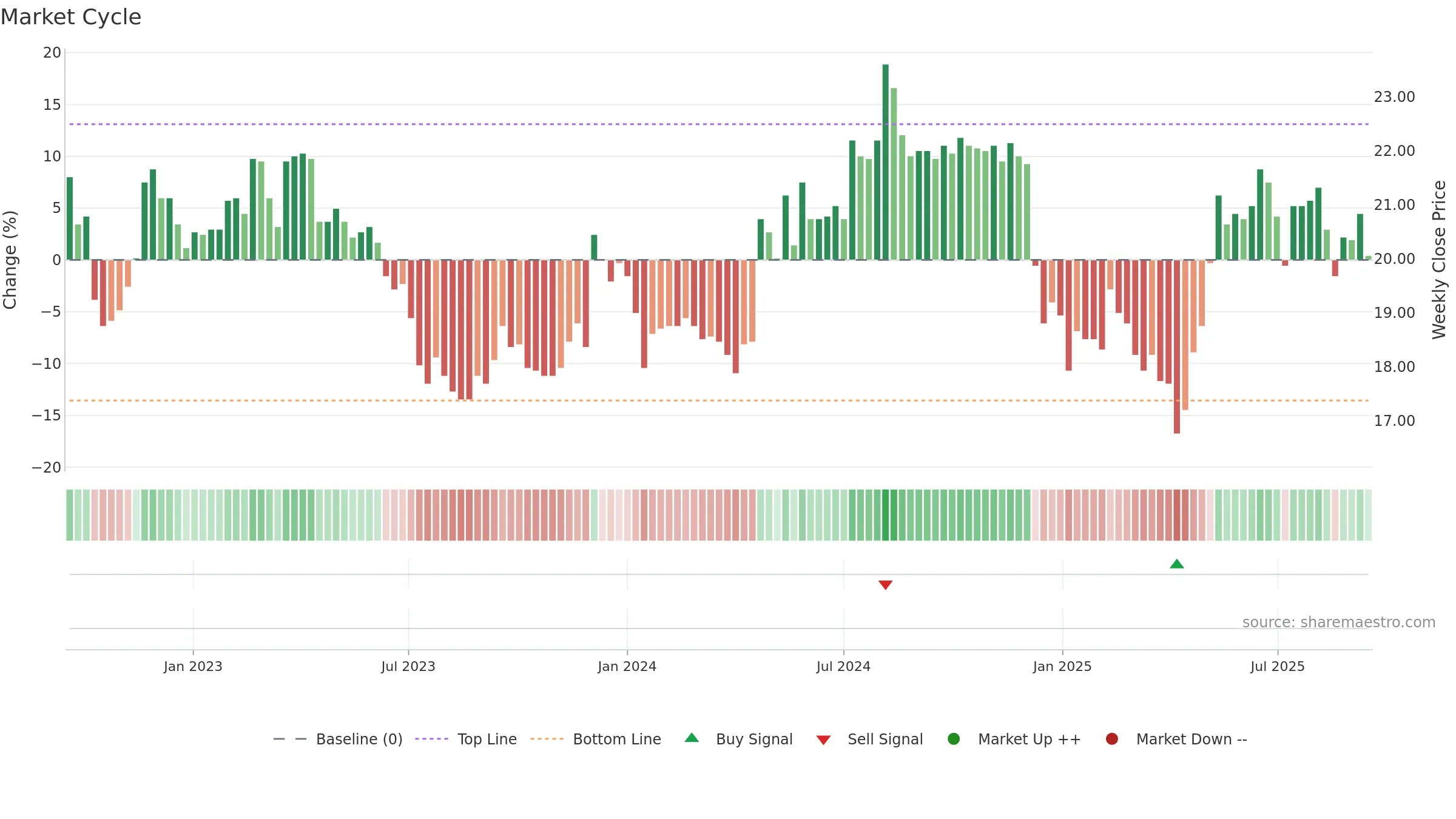The image size is (1456, 819).
Task: Click the Jan 2023 axis label
Action: [193, 667]
